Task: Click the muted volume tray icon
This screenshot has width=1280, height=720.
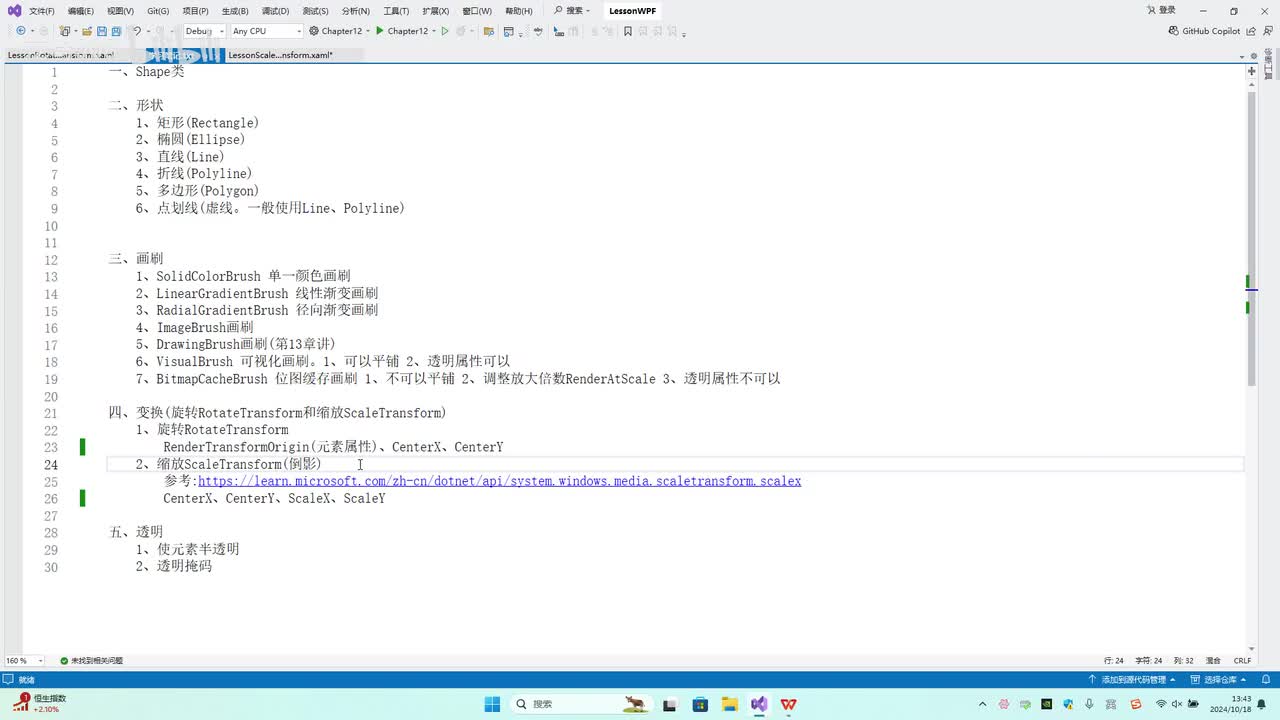Action: click(1177, 704)
